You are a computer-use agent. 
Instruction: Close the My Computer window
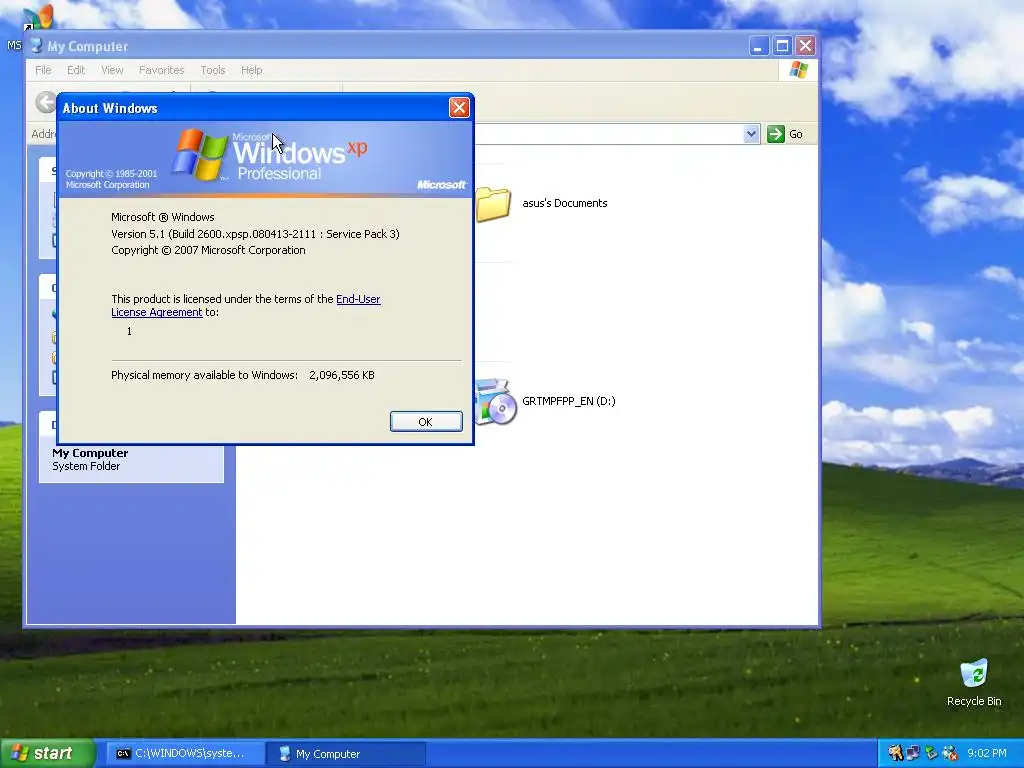805,46
